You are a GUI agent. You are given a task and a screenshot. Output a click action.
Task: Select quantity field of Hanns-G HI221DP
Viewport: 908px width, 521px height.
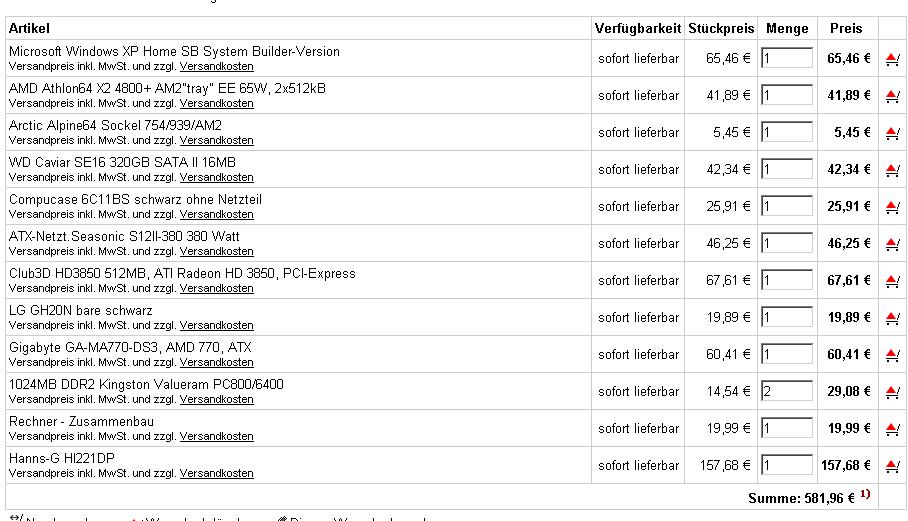point(786,465)
